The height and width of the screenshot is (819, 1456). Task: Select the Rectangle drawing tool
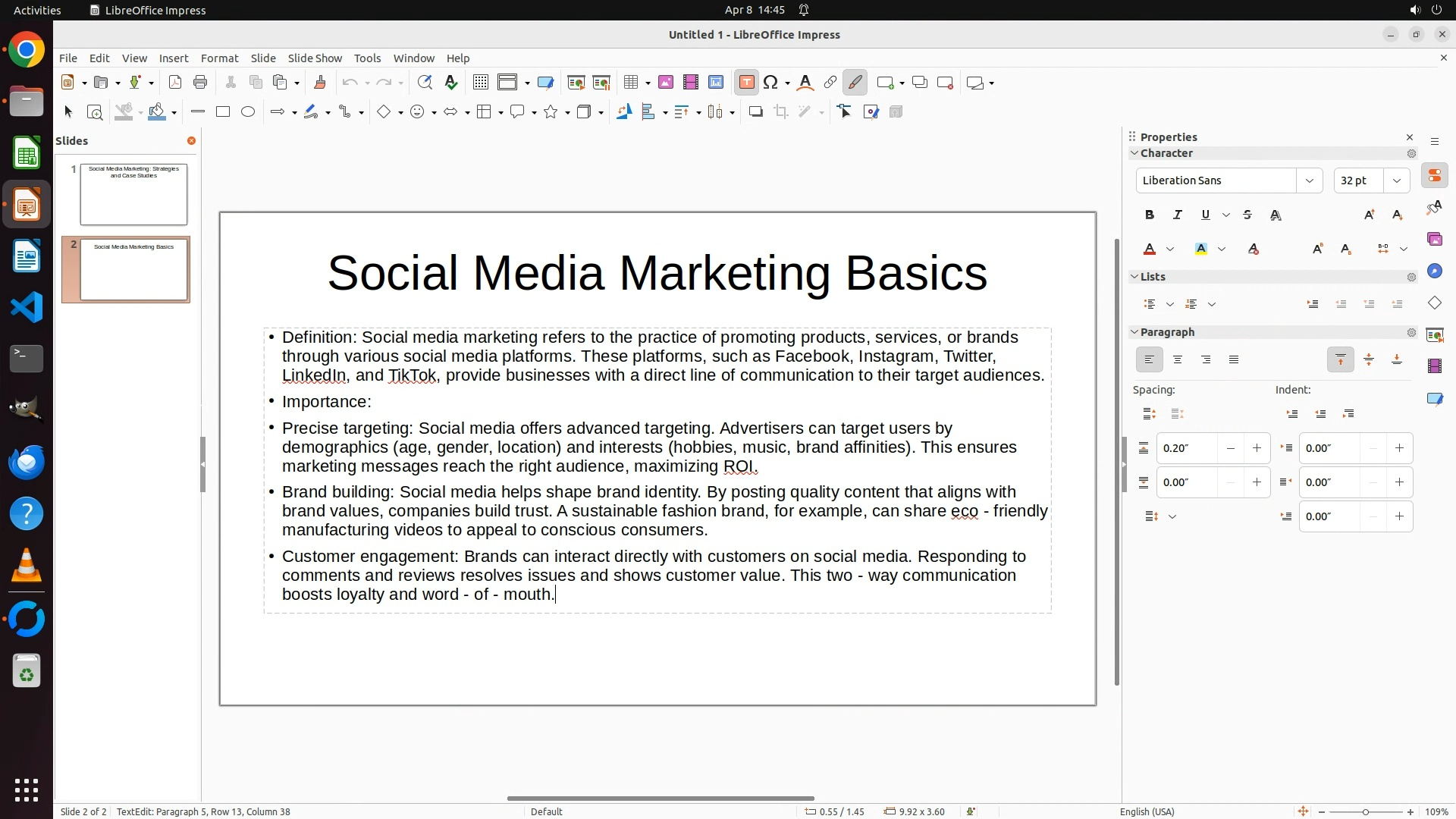click(222, 112)
